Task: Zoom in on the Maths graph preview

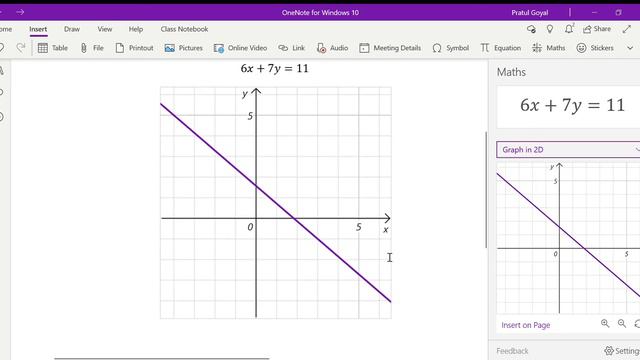Action: point(605,324)
